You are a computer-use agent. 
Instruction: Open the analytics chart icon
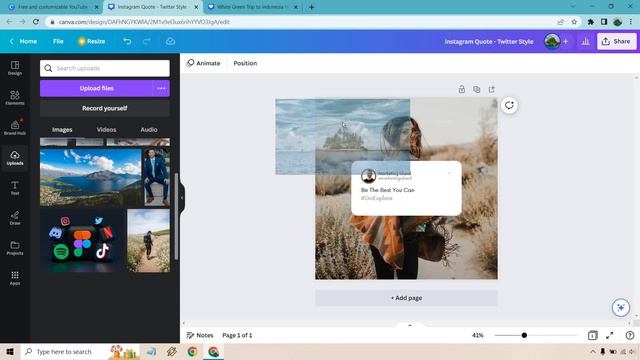pyautogui.click(x=586, y=41)
